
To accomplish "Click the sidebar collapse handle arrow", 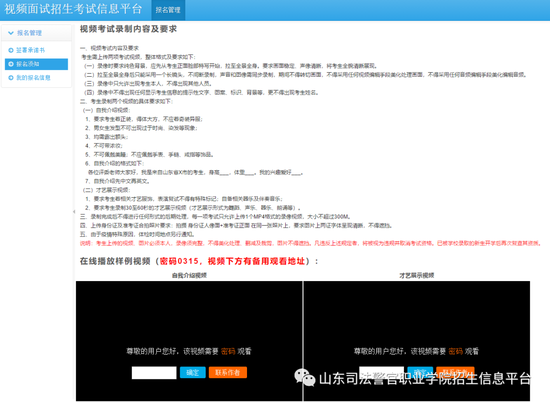I will point(74,211).
